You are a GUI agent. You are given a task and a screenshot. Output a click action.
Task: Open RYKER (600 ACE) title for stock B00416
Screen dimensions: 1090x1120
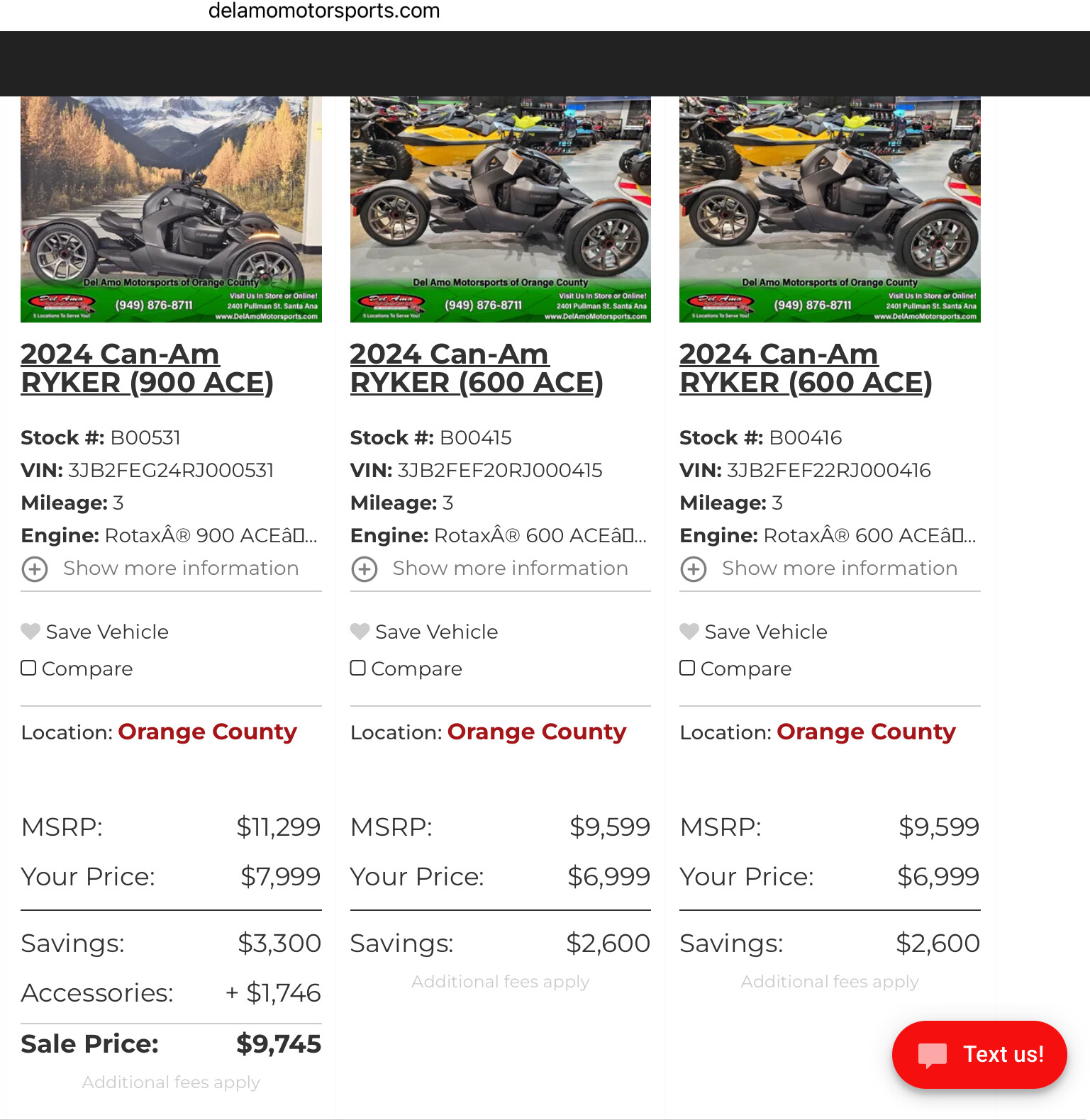(806, 368)
